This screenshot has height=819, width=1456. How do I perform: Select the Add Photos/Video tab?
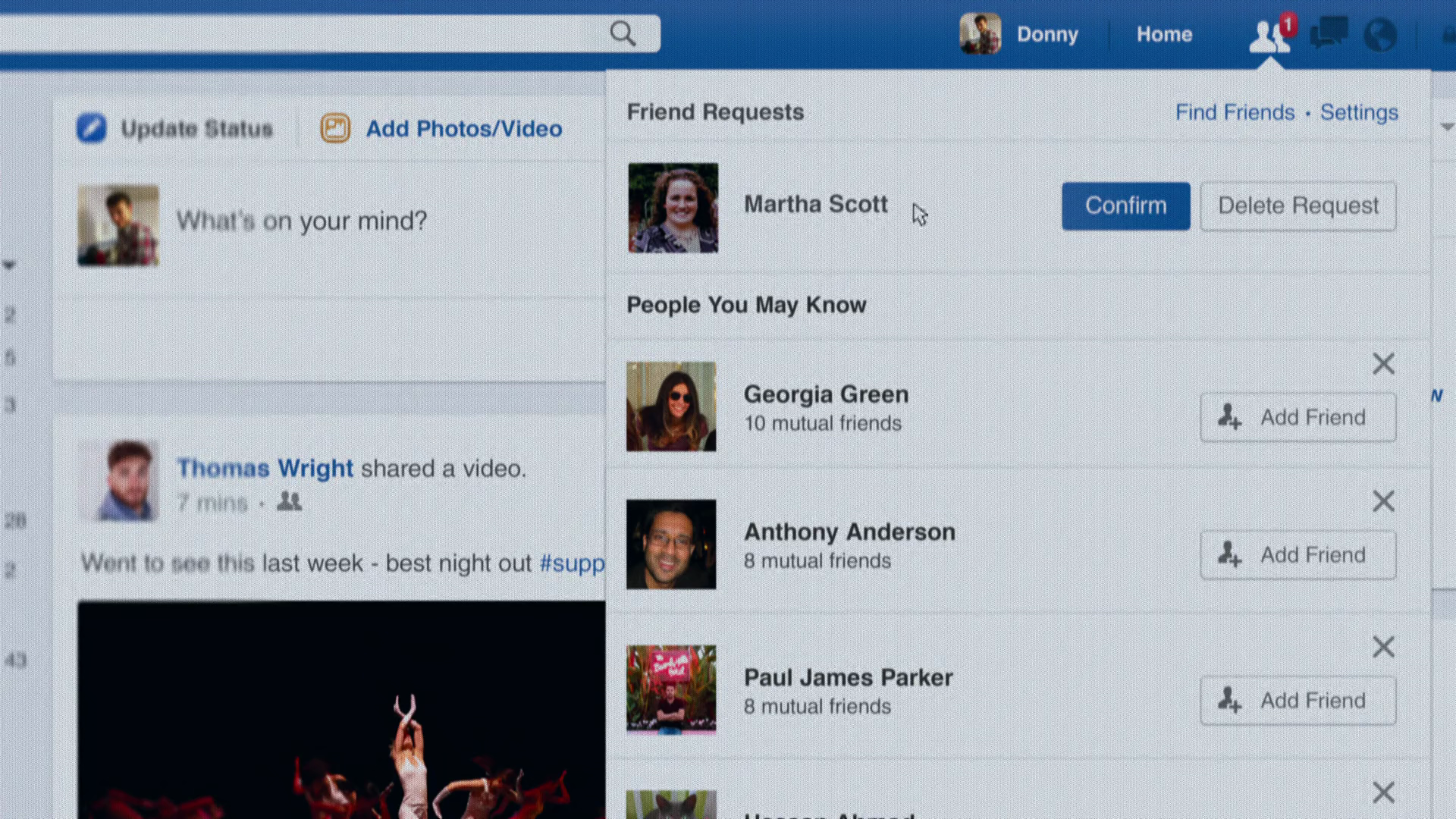click(441, 129)
